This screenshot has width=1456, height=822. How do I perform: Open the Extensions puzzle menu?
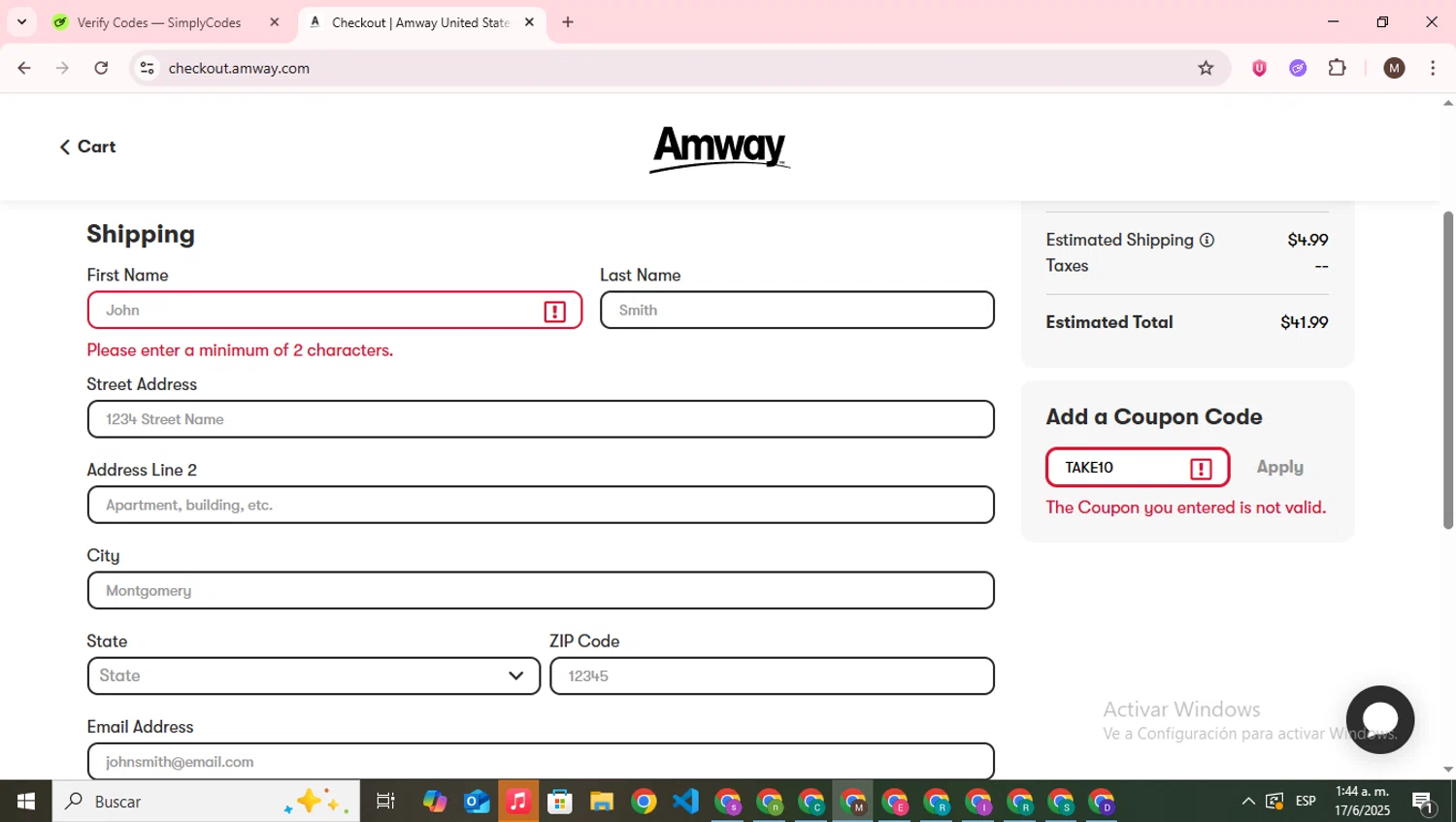click(x=1338, y=68)
